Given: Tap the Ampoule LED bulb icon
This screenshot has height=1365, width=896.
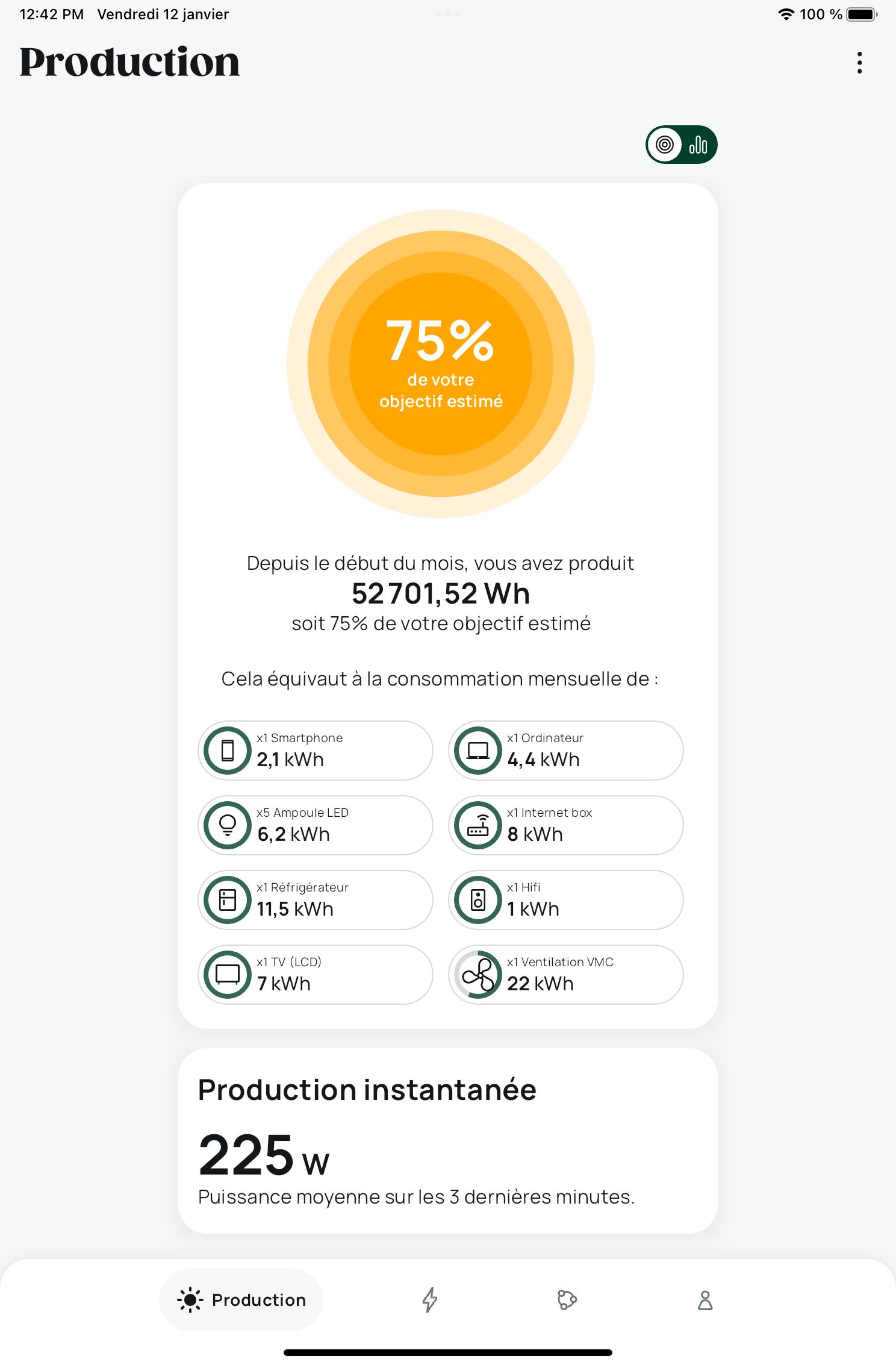Looking at the screenshot, I should click(228, 825).
